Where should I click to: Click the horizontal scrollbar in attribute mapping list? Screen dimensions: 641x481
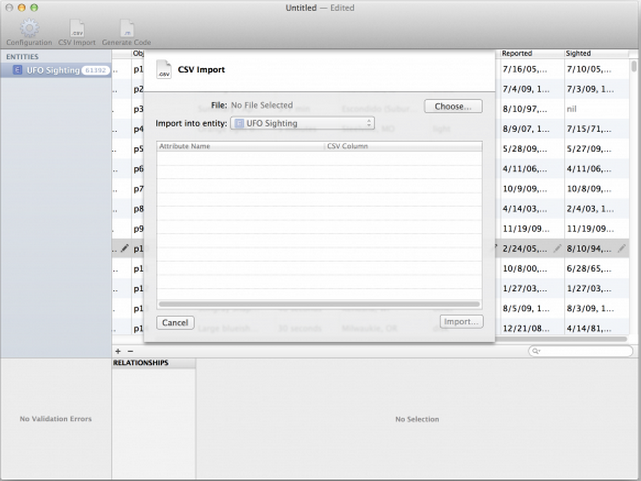click(319, 303)
